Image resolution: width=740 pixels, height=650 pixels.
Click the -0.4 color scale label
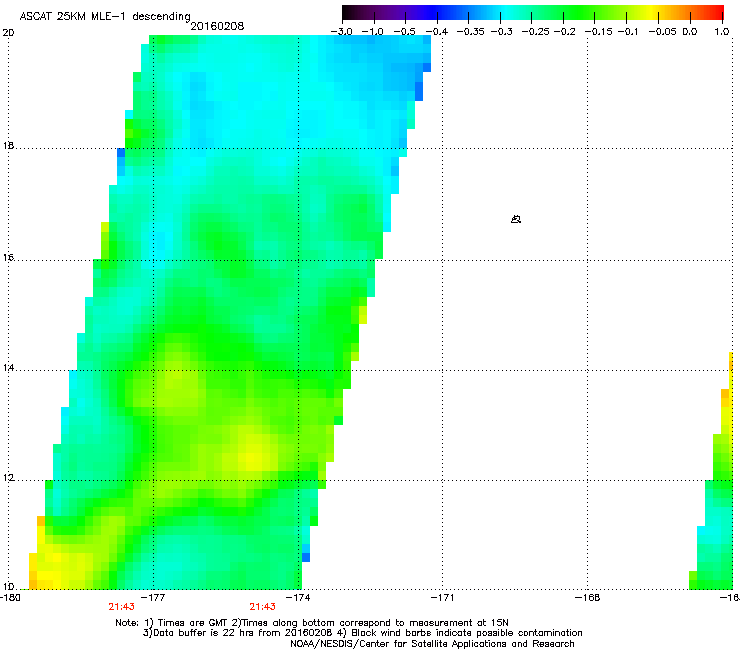click(x=437, y=32)
